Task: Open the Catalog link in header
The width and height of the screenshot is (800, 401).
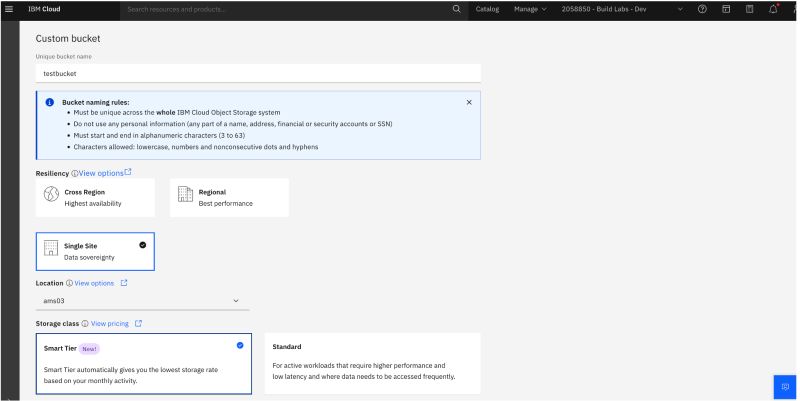Action: point(487,9)
